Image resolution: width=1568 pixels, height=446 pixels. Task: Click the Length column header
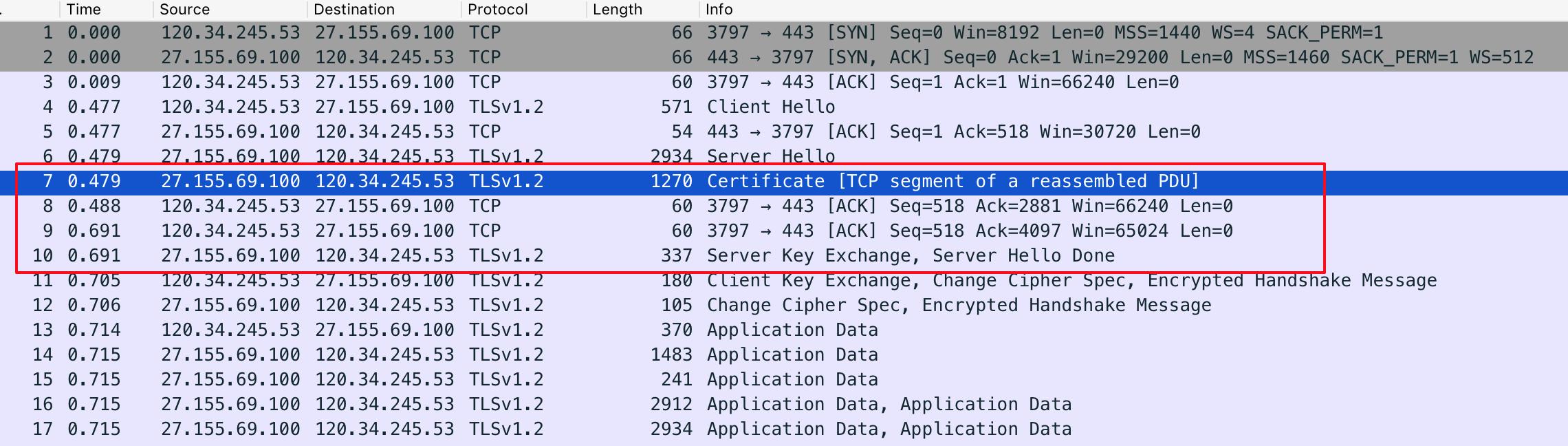point(617,10)
